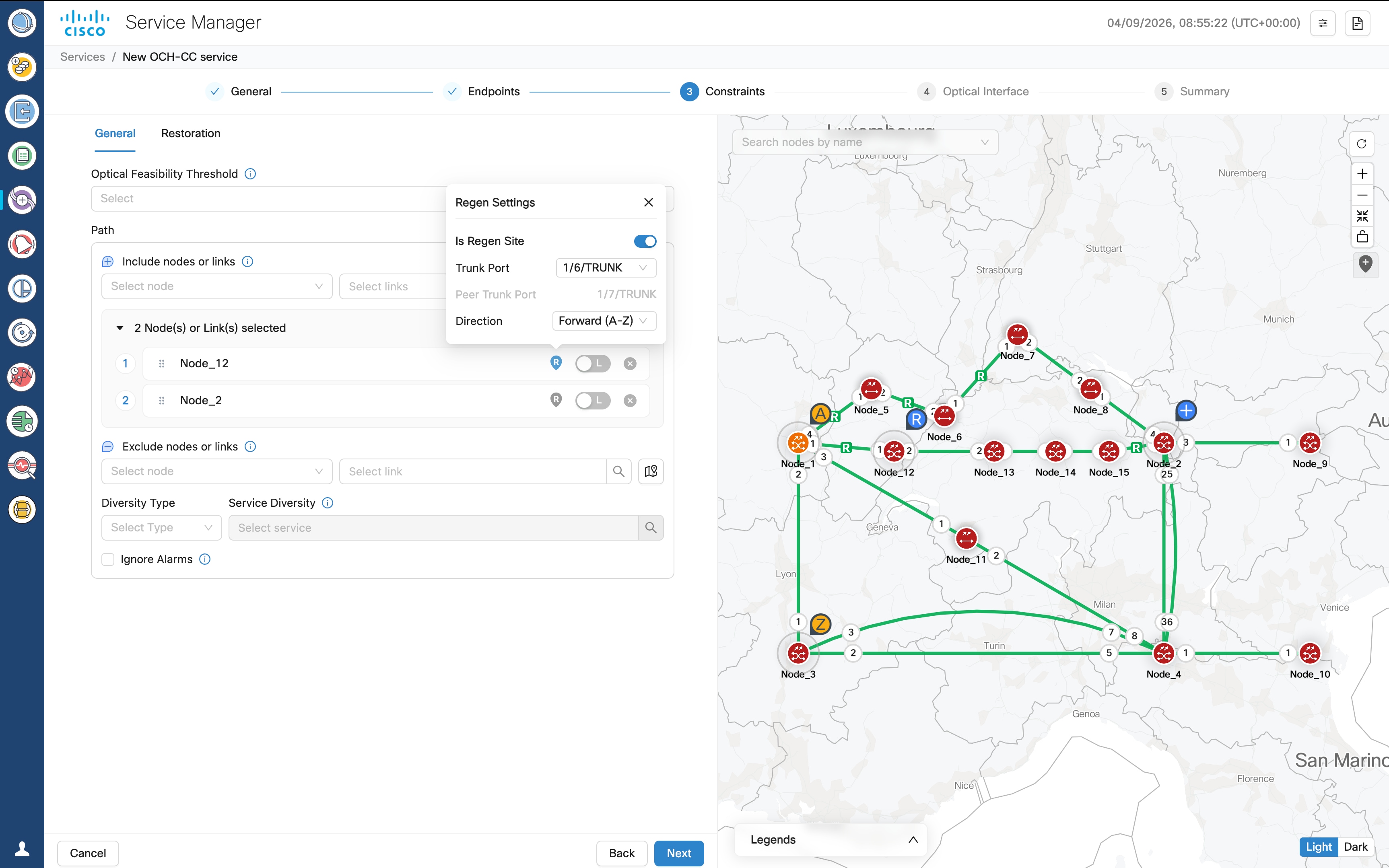
Task: Click the Next button
Action: (x=678, y=853)
